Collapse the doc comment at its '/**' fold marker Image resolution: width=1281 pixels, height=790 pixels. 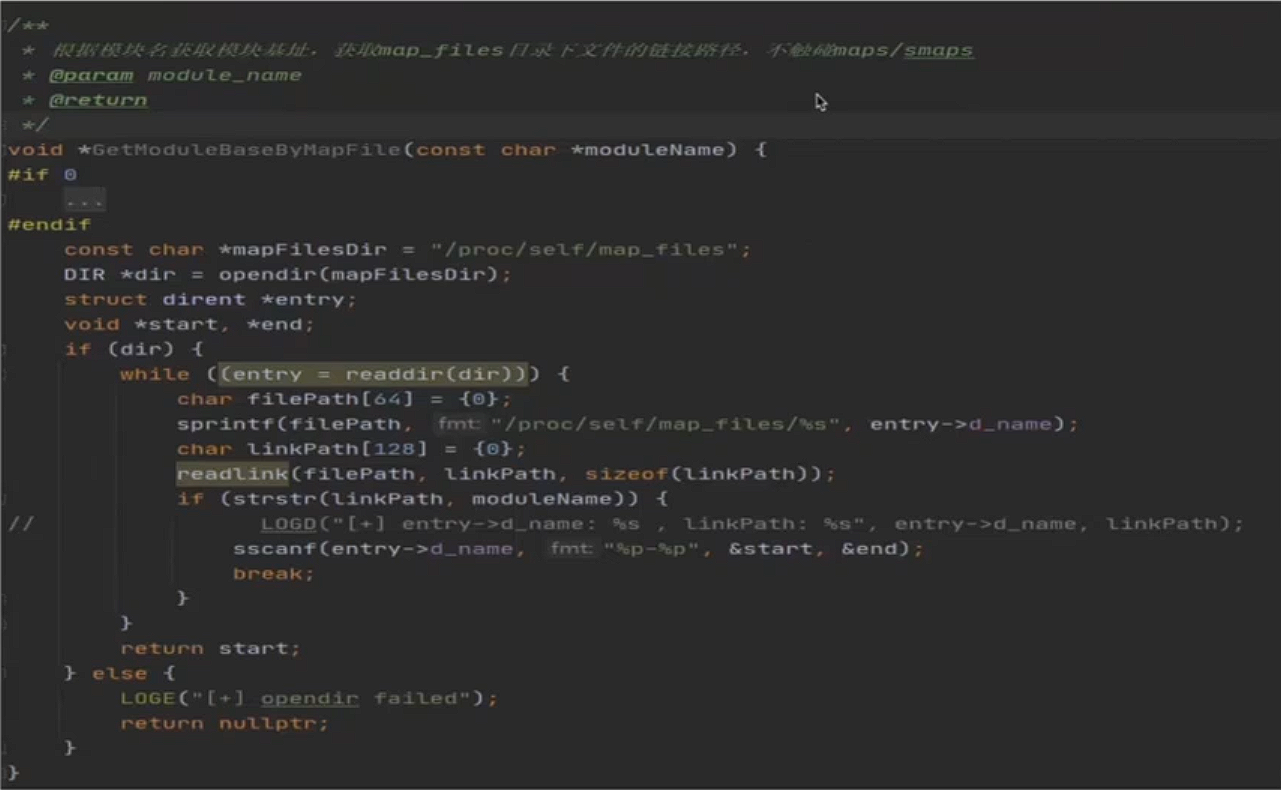[x=4, y=25]
